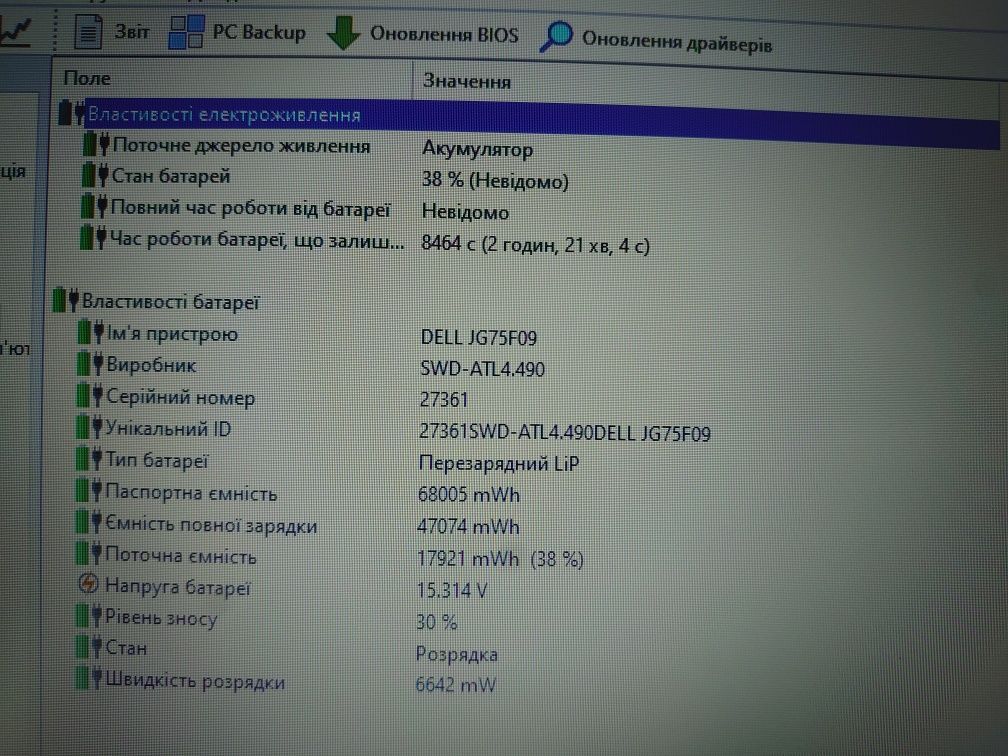This screenshot has height=756, width=1008.
Task: Click battery icon beside Унікальний ID
Action: pos(89,427)
